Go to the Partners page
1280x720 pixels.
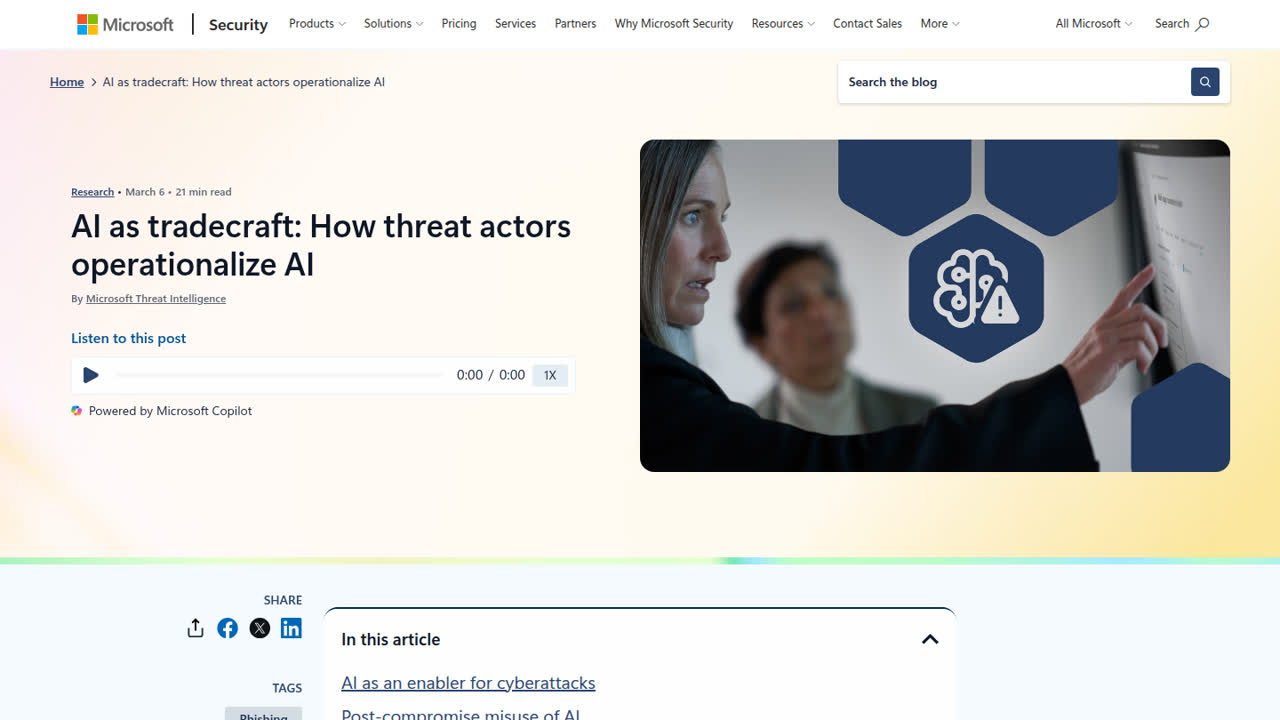point(575,23)
